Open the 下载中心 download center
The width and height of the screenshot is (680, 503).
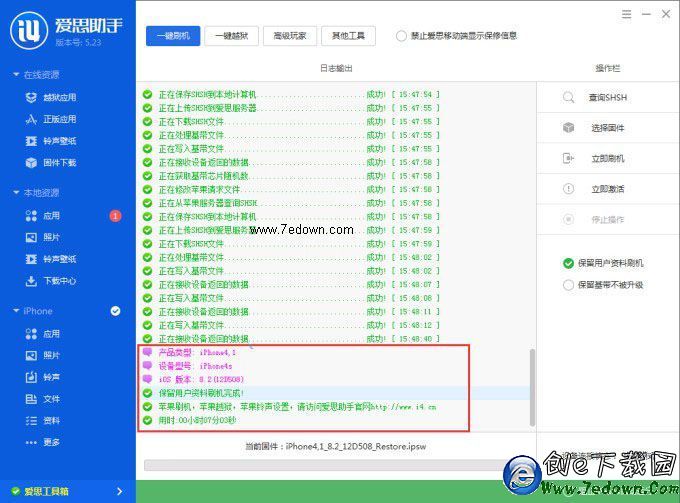pos(59,281)
